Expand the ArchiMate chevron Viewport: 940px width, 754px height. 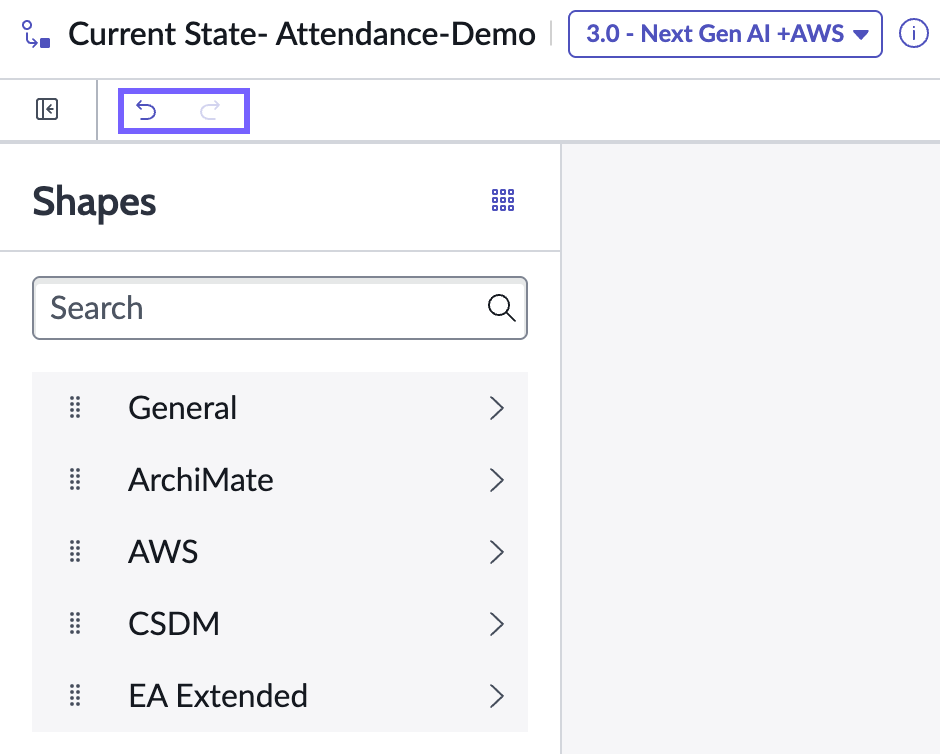click(496, 480)
